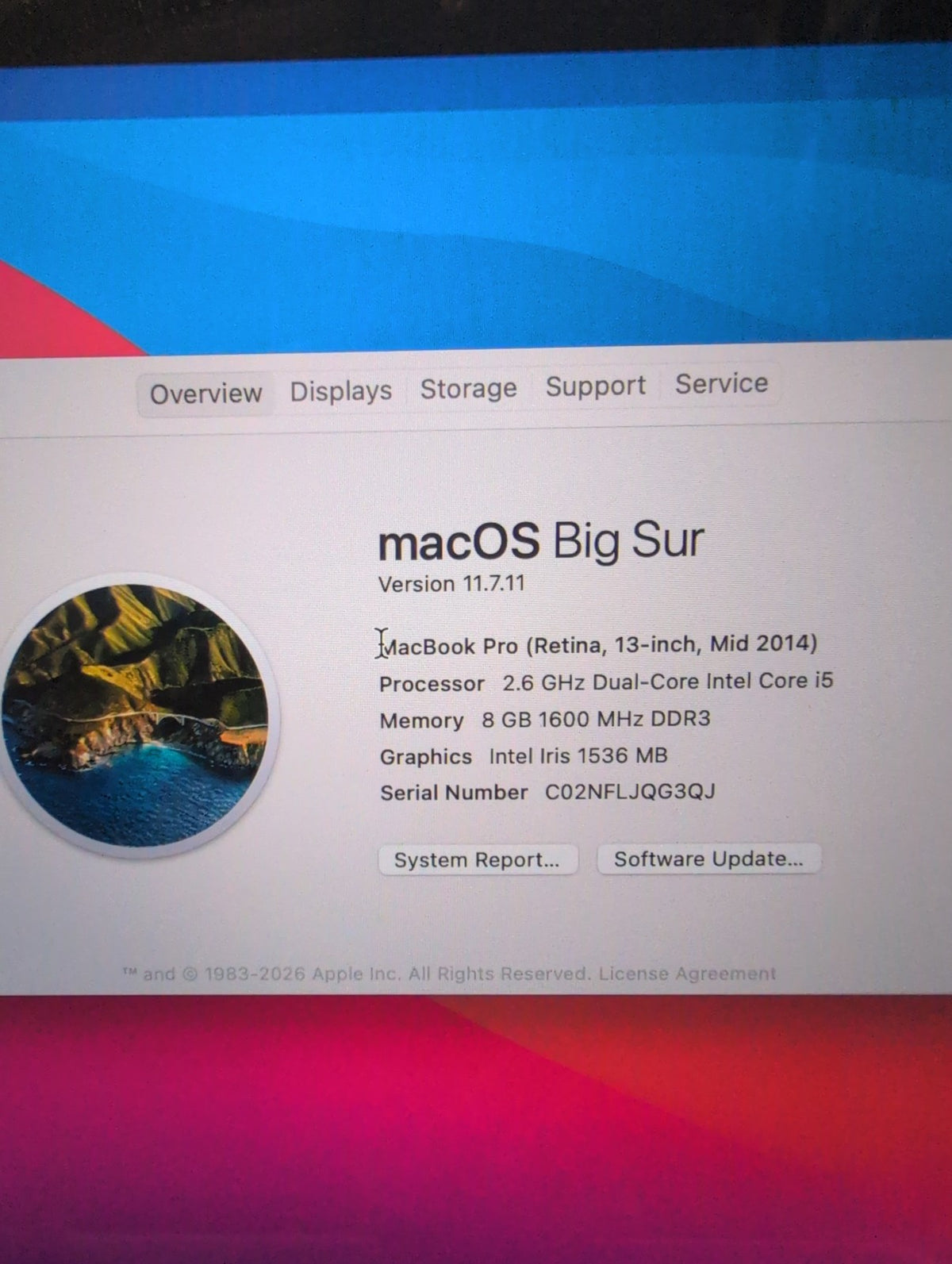Select the MacBook Pro model line
This screenshot has height=1264, width=952.
point(598,645)
